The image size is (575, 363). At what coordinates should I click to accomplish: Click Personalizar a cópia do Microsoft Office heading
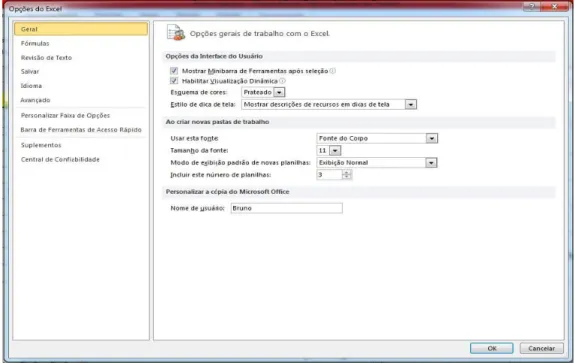pyautogui.click(x=227, y=192)
